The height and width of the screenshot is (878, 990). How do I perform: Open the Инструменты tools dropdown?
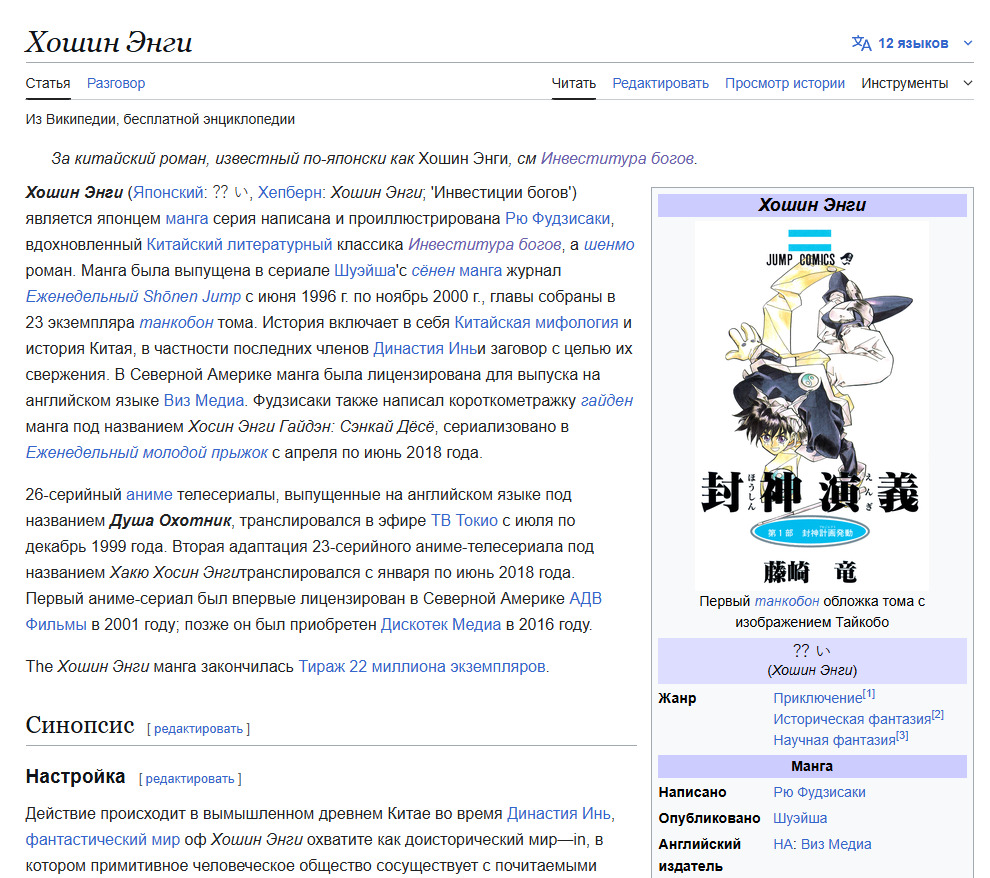(x=916, y=83)
